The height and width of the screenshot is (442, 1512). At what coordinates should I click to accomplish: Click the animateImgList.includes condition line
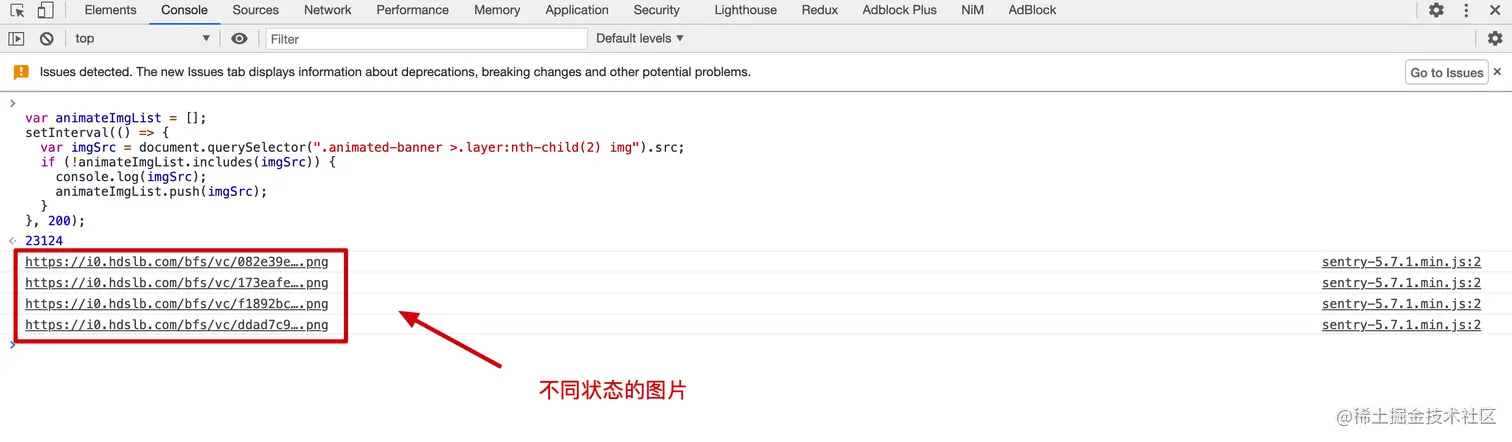tap(188, 162)
